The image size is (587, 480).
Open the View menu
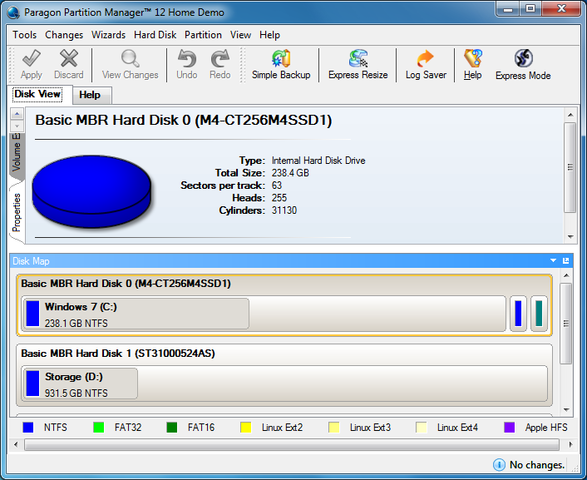click(240, 35)
